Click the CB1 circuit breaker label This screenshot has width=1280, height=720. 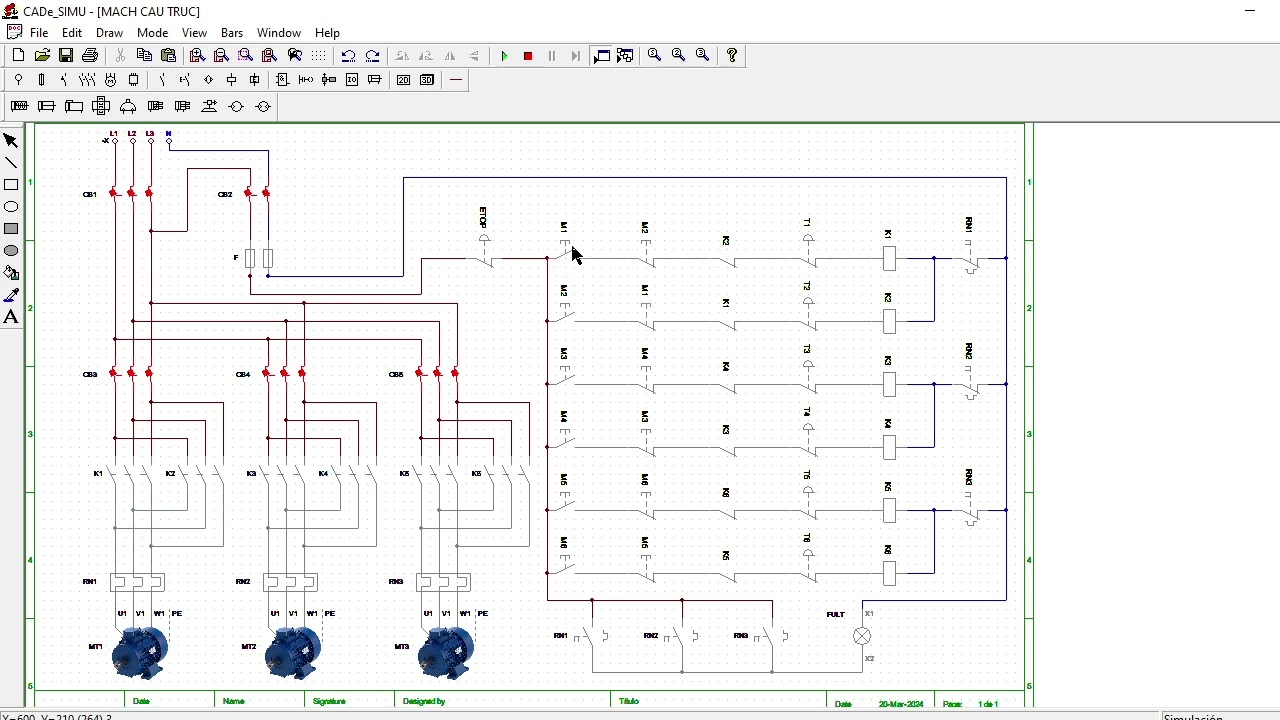pyautogui.click(x=90, y=194)
